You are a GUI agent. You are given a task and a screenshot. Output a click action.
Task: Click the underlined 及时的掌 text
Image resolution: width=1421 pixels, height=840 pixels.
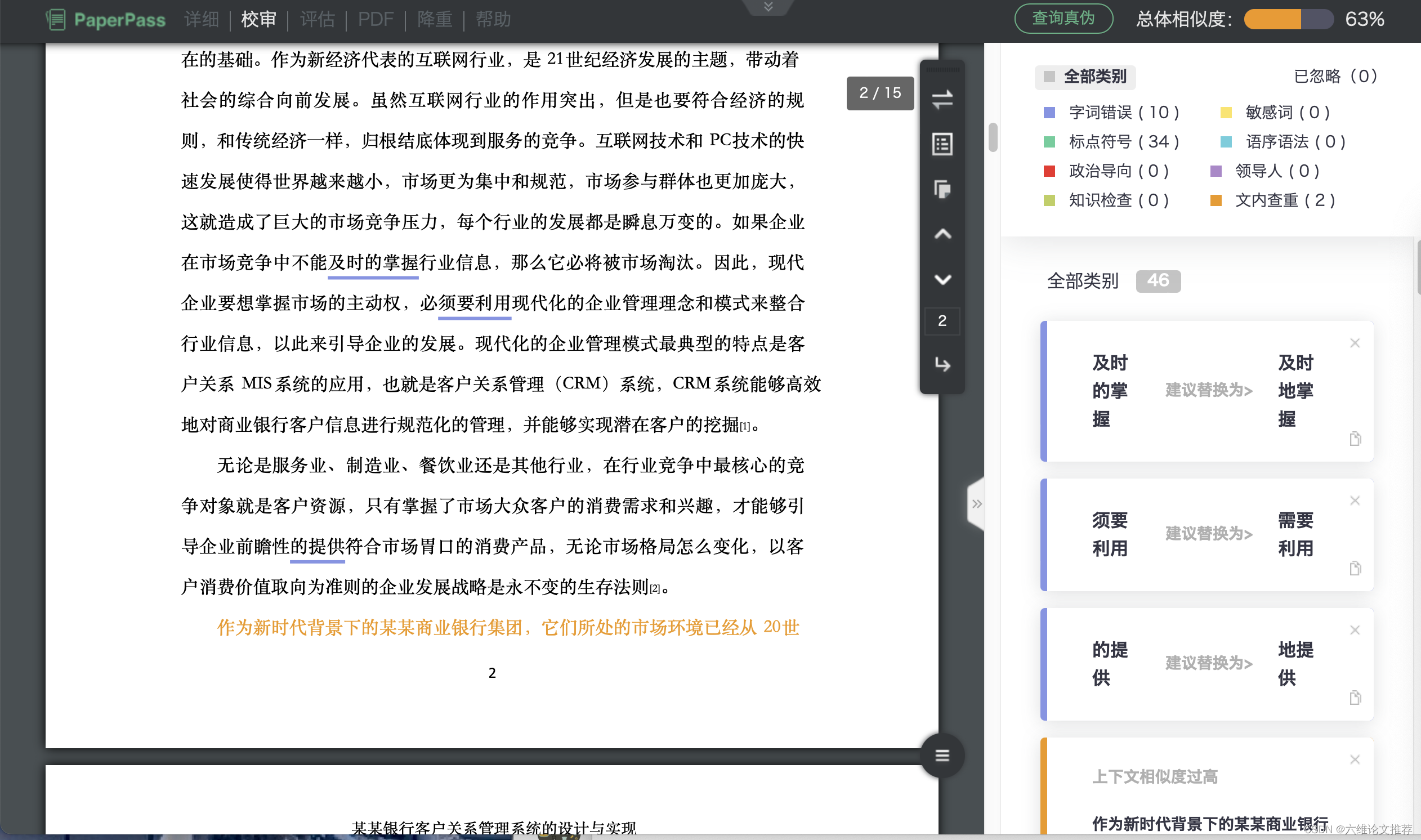click(373, 263)
